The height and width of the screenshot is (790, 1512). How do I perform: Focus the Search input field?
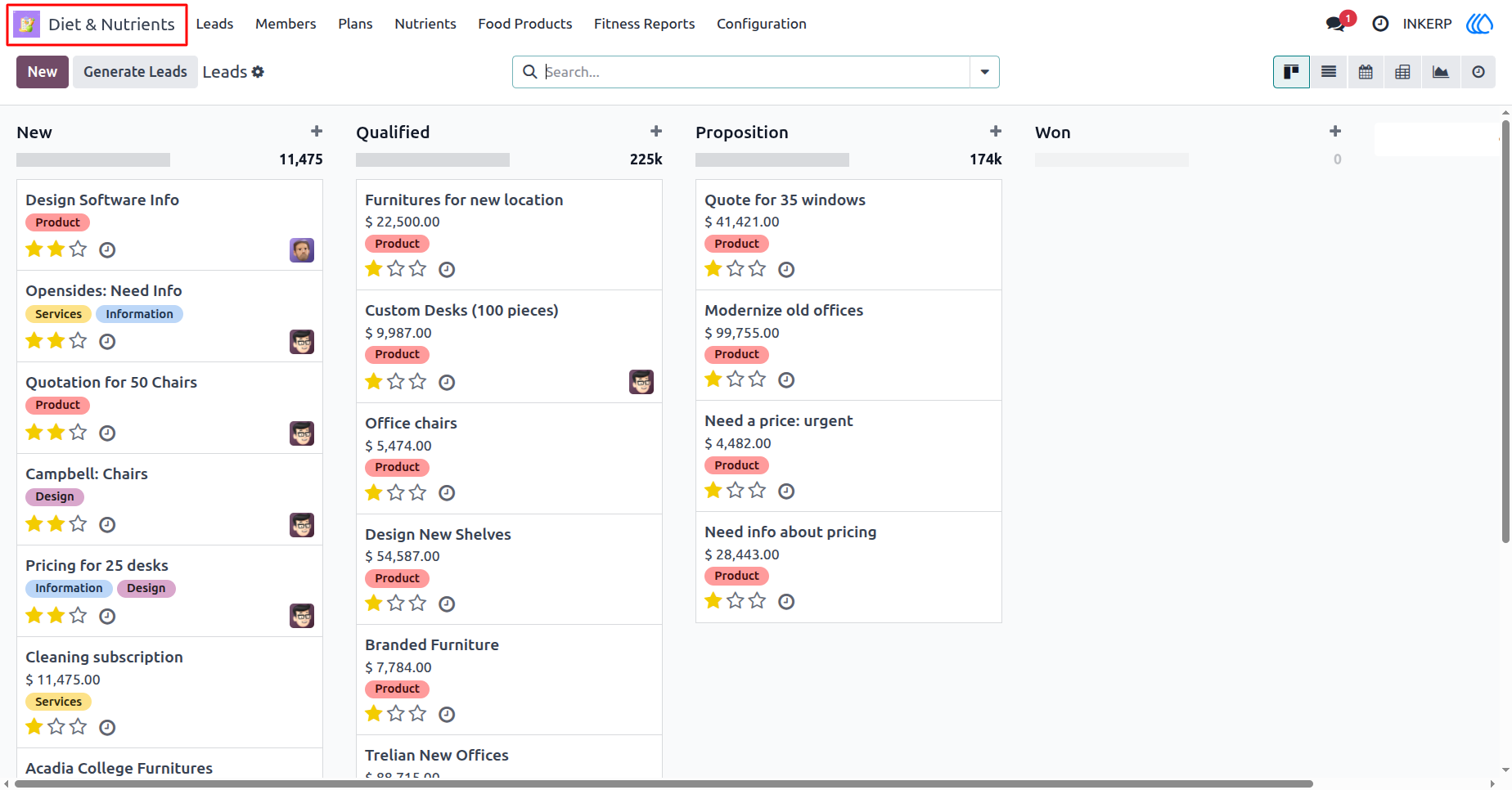click(755, 72)
